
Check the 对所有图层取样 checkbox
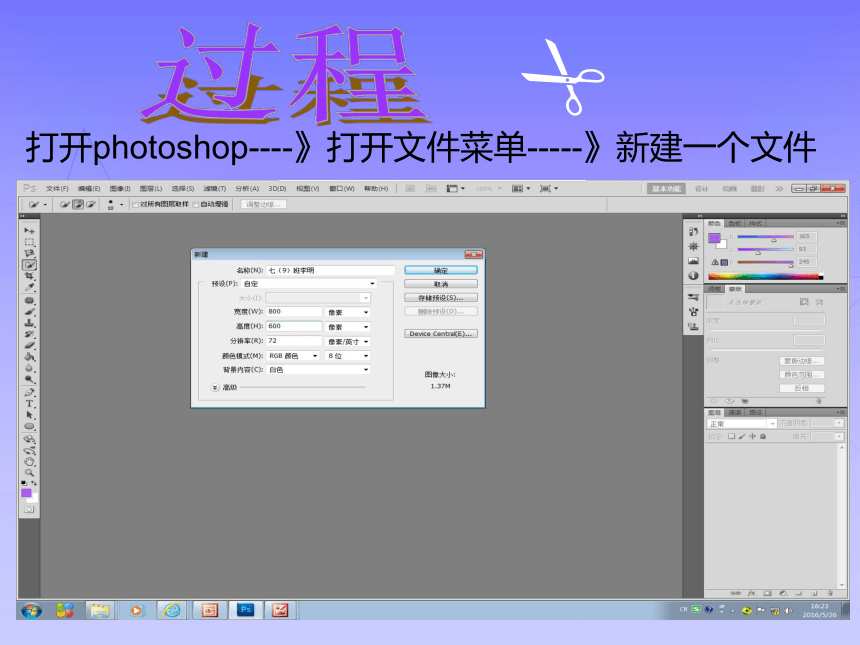[x=135, y=205]
